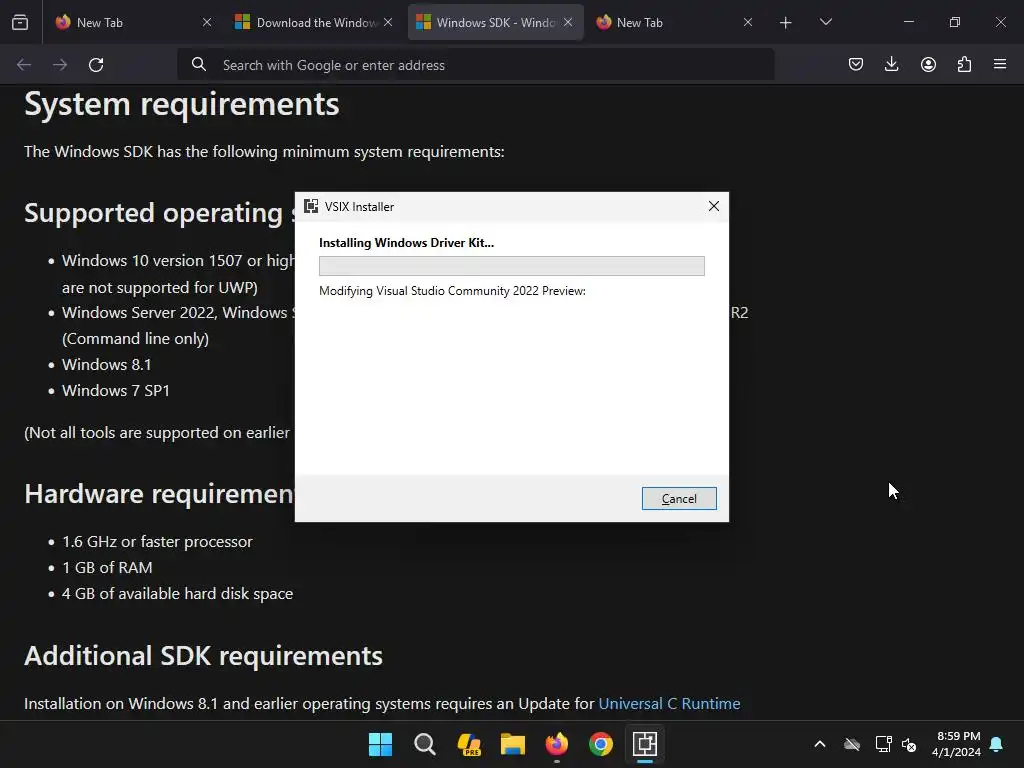The height and width of the screenshot is (768, 1024).
Task: Open File Explorer from taskbar
Action: pyautogui.click(x=513, y=744)
